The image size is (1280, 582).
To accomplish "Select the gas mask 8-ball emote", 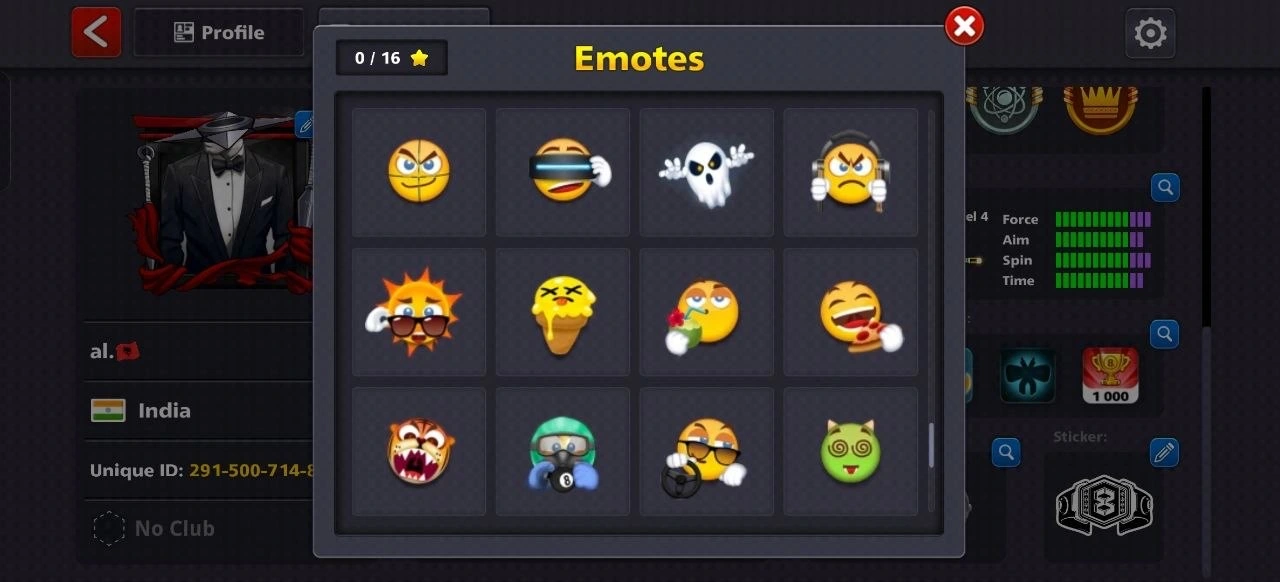I will click(x=563, y=452).
